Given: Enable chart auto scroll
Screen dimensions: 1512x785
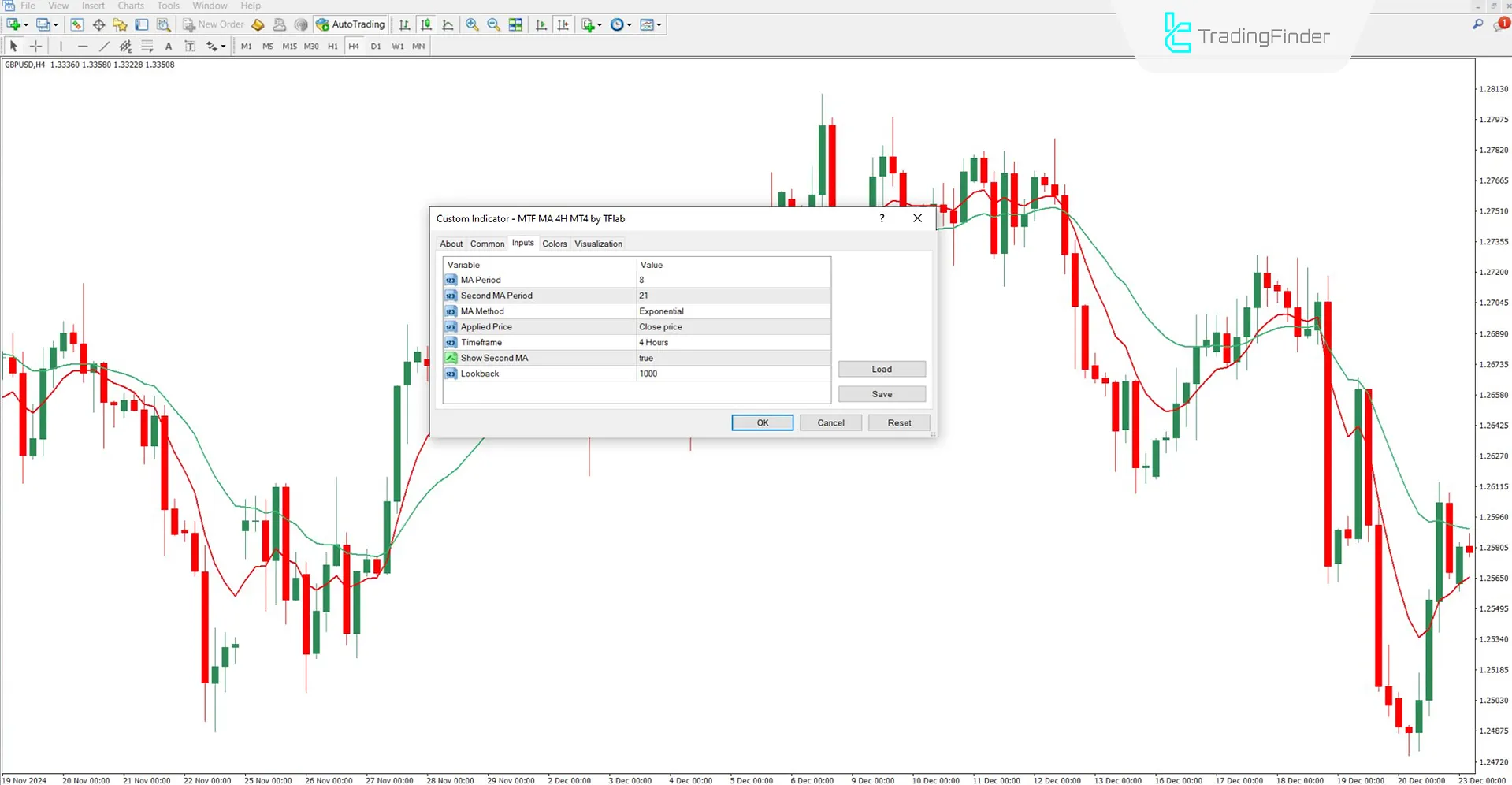Looking at the screenshot, I should [541, 24].
